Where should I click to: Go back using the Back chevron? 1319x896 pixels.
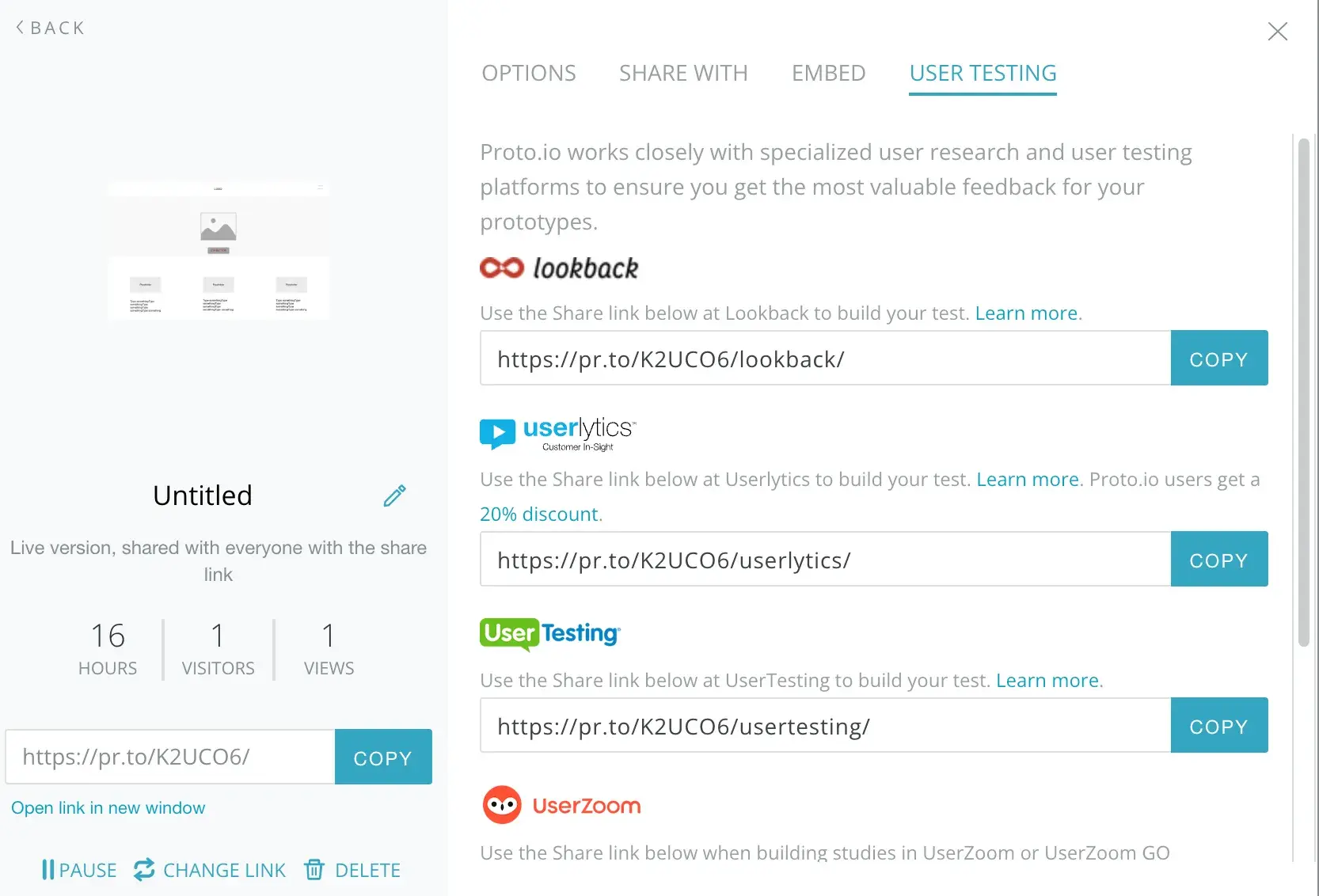tap(20, 27)
